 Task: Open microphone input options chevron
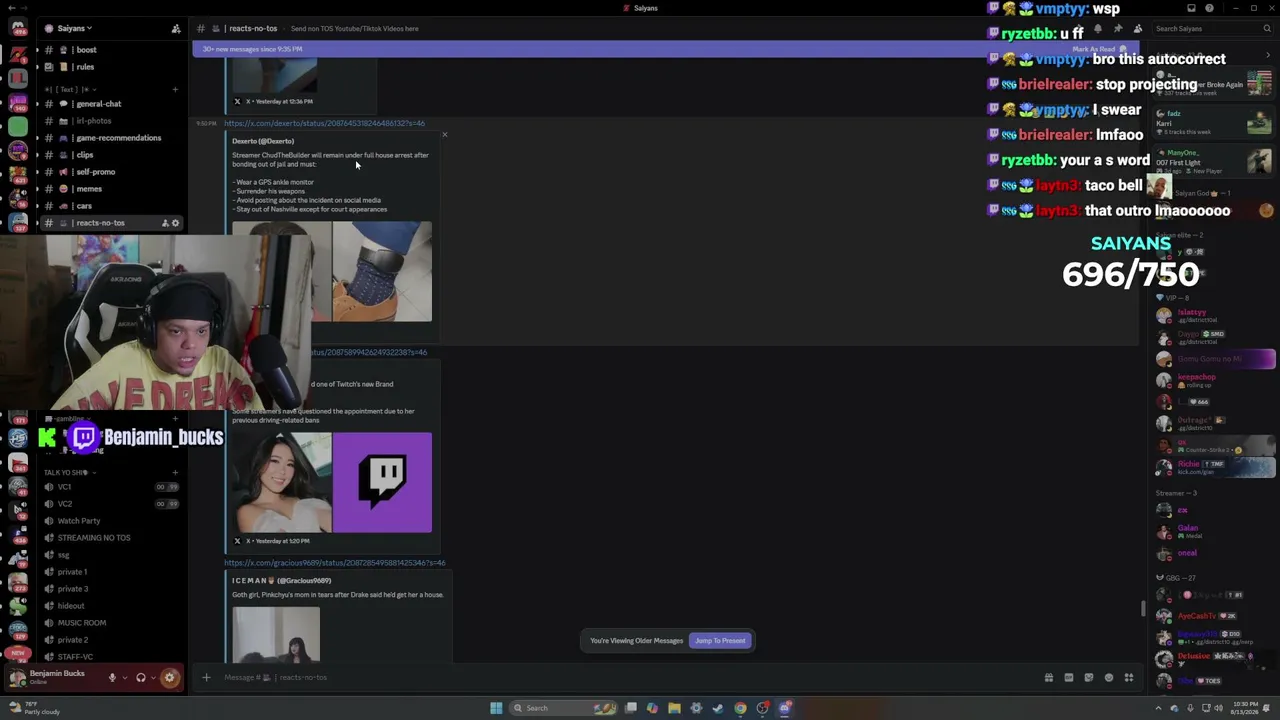[124, 677]
